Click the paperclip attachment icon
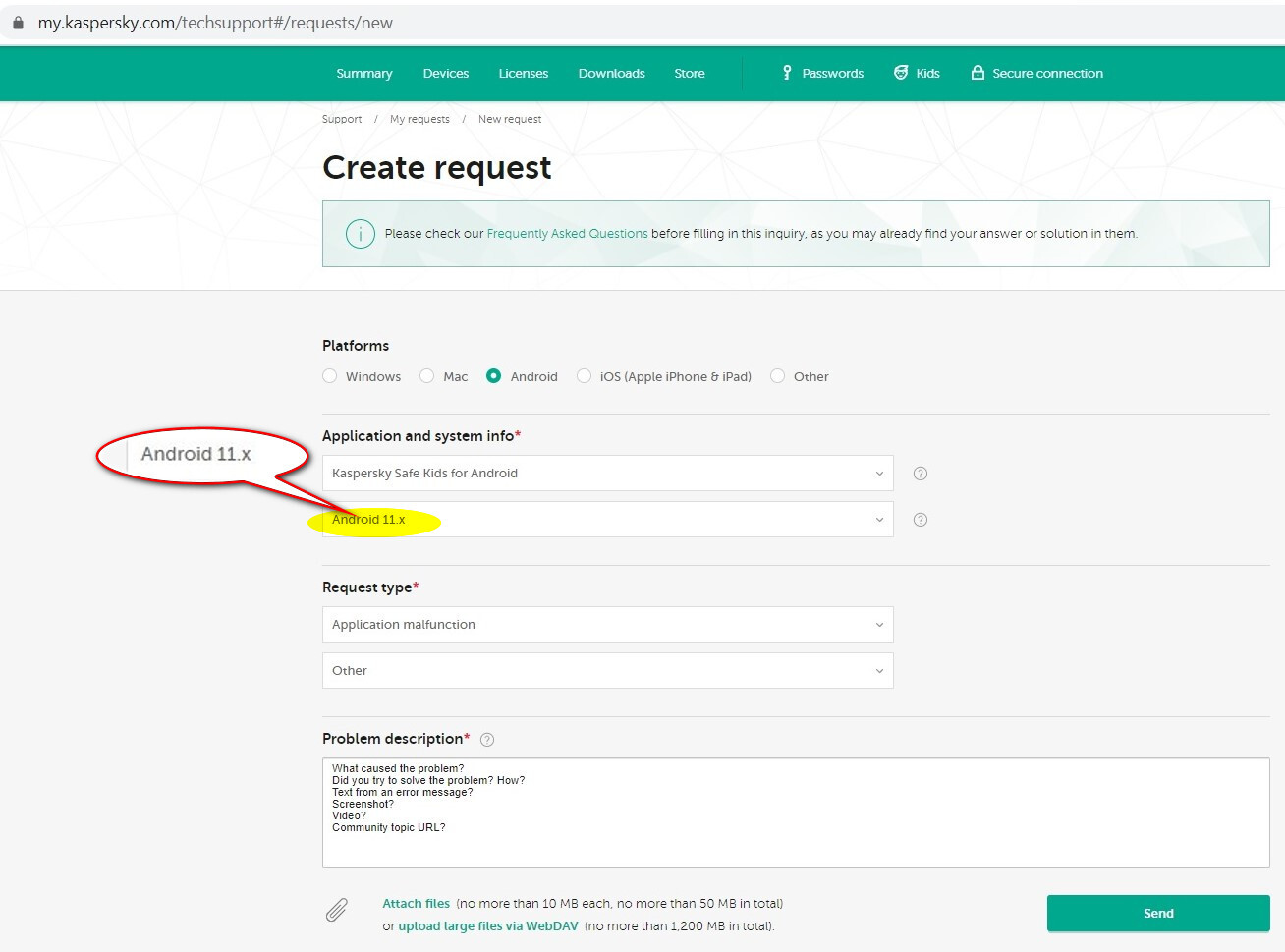 (x=337, y=910)
